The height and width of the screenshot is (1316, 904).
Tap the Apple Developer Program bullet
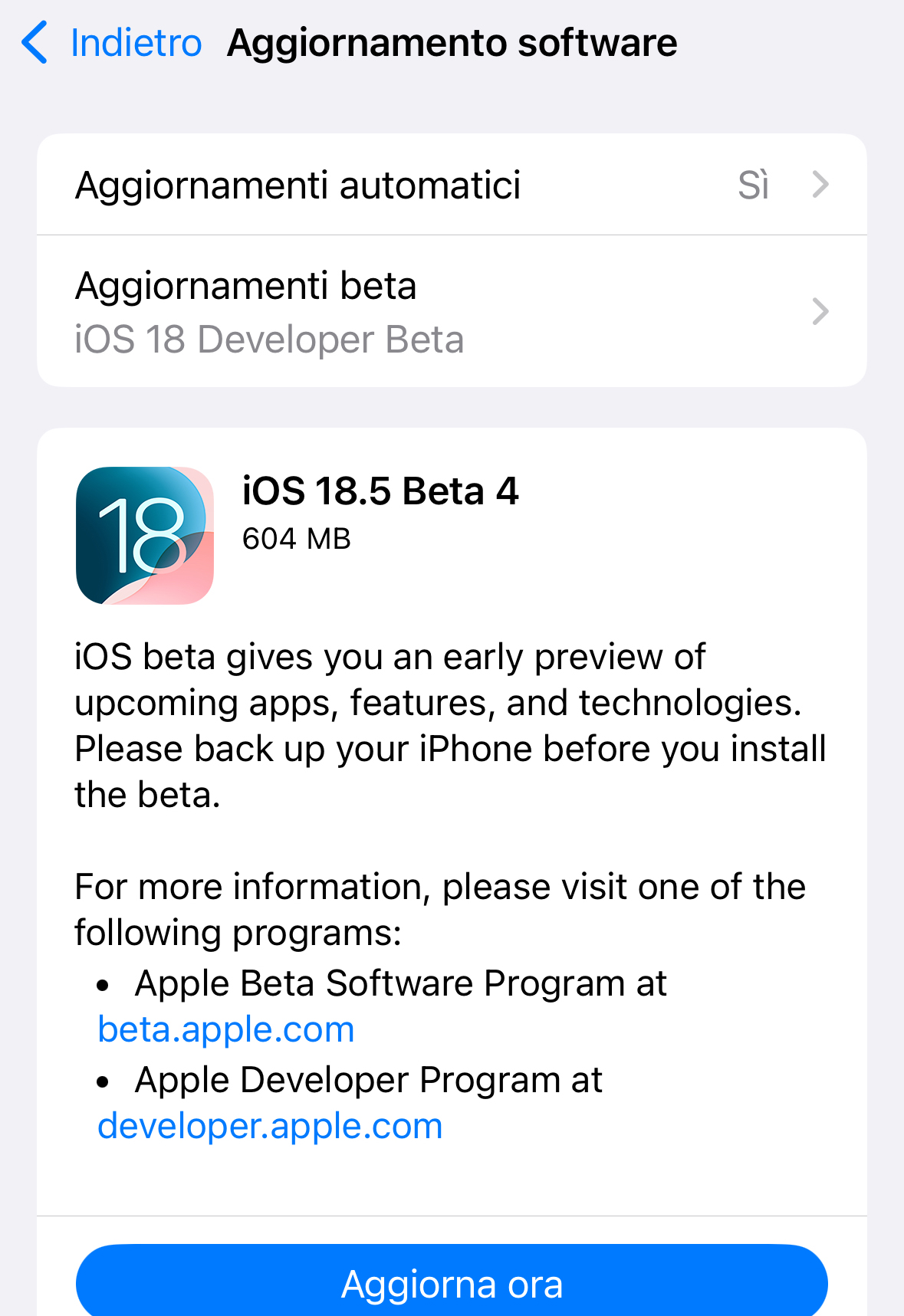tap(368, 1080)
